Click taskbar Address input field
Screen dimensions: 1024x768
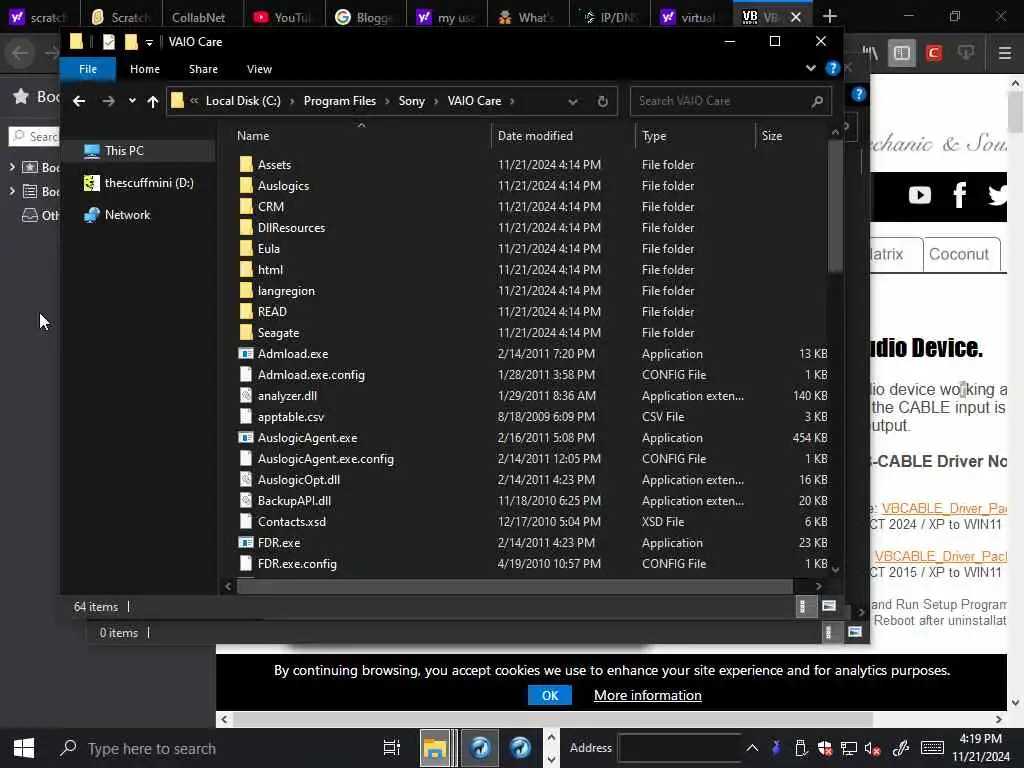click(x=679, y=748)
